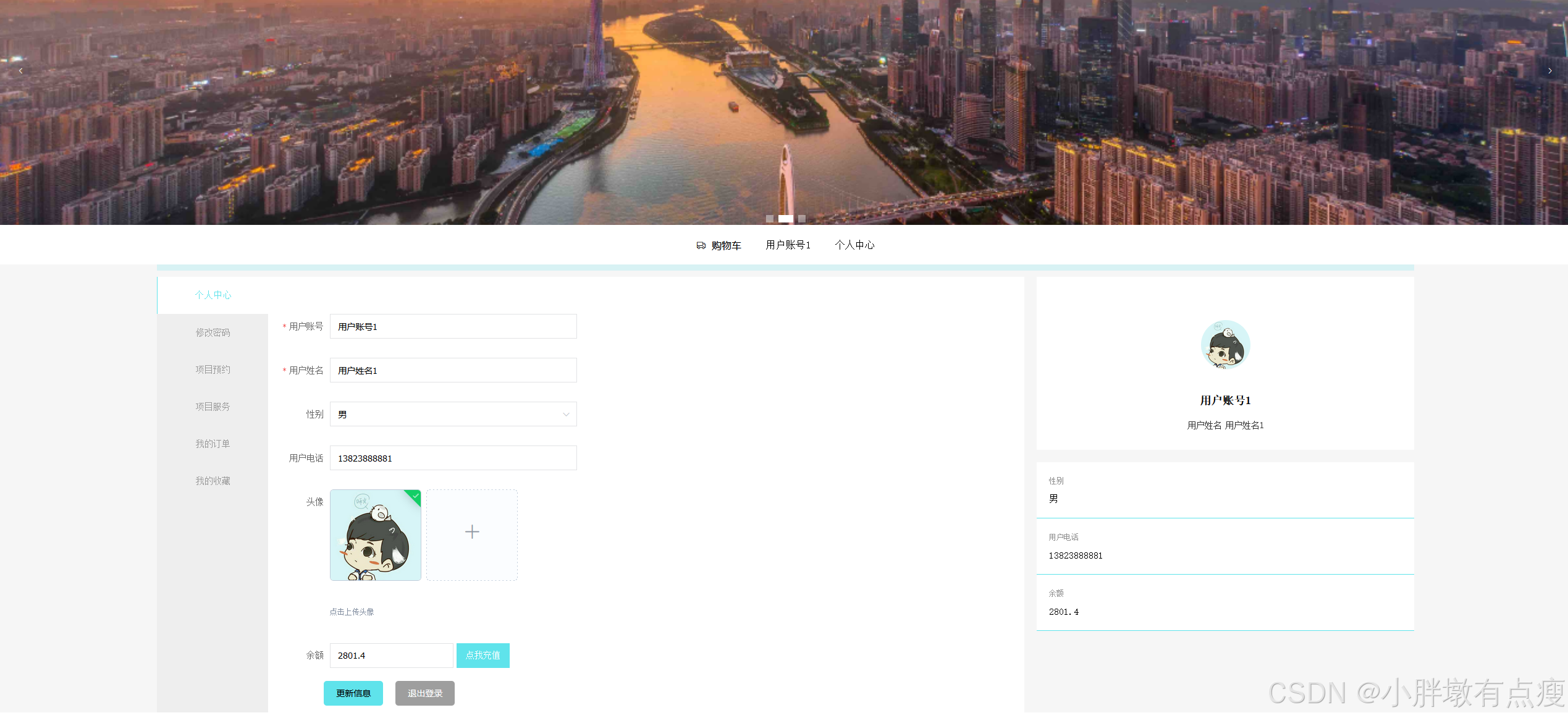This screenshot has height=718, width=1568.
Task: Open the 性别 gender dropdown
Action: [x=452, y=414]
